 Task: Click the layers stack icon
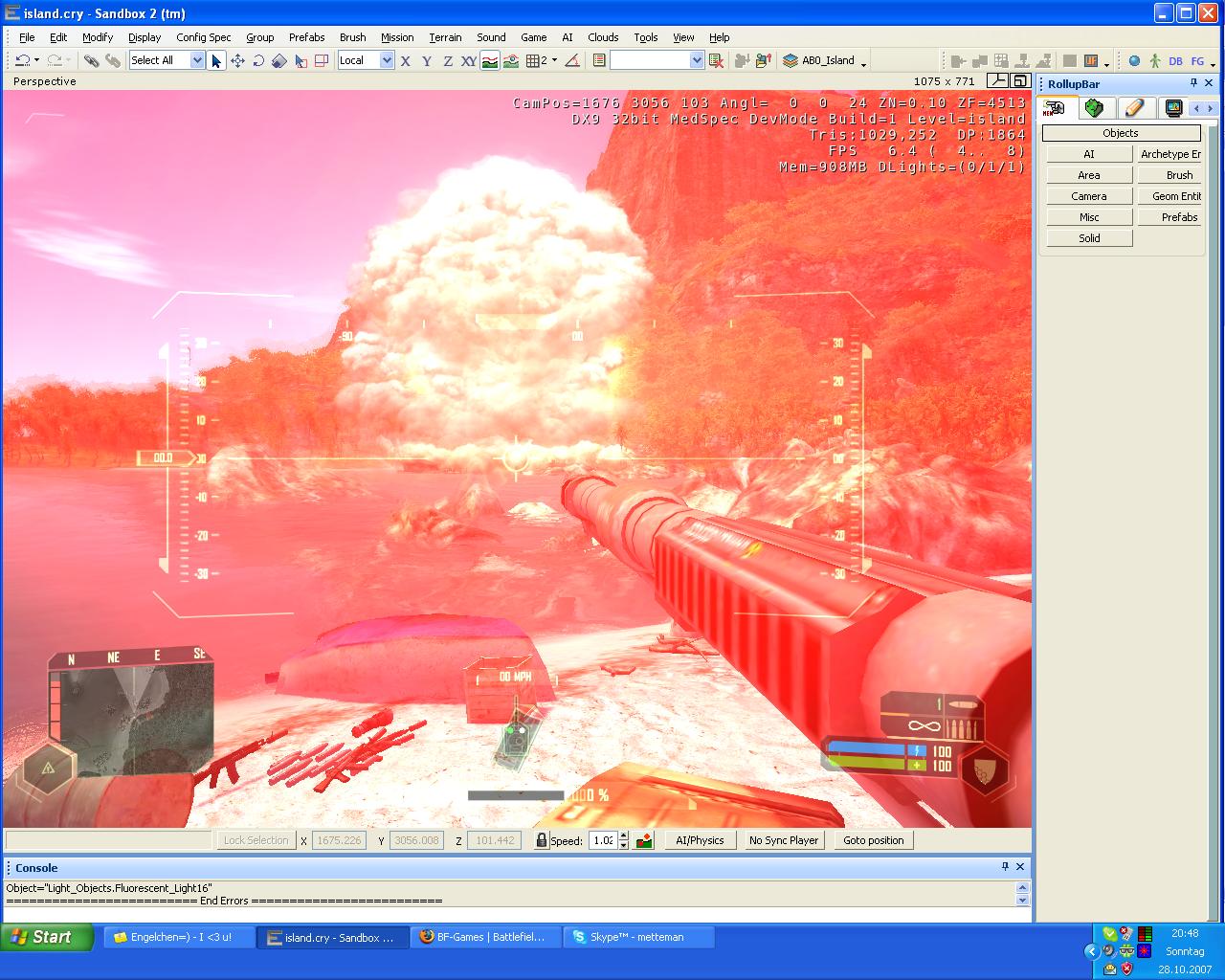790,60
